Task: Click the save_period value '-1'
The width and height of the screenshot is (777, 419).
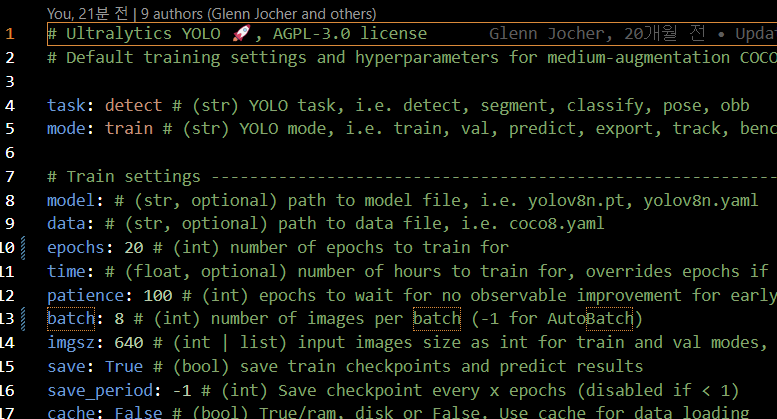Action: click(x=182, y=391)
